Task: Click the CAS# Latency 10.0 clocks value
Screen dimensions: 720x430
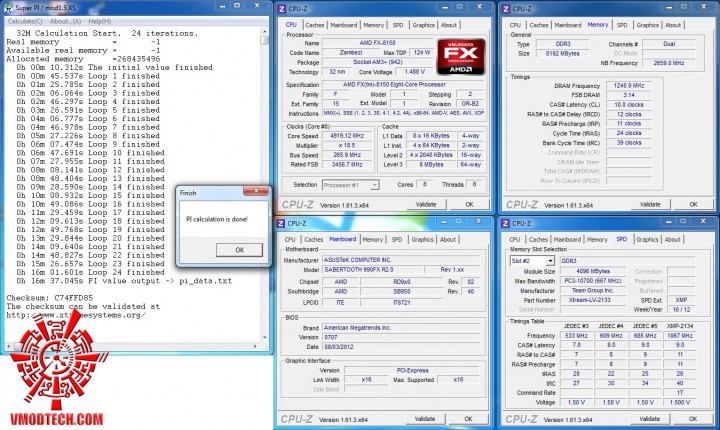Action: [629, 105]
